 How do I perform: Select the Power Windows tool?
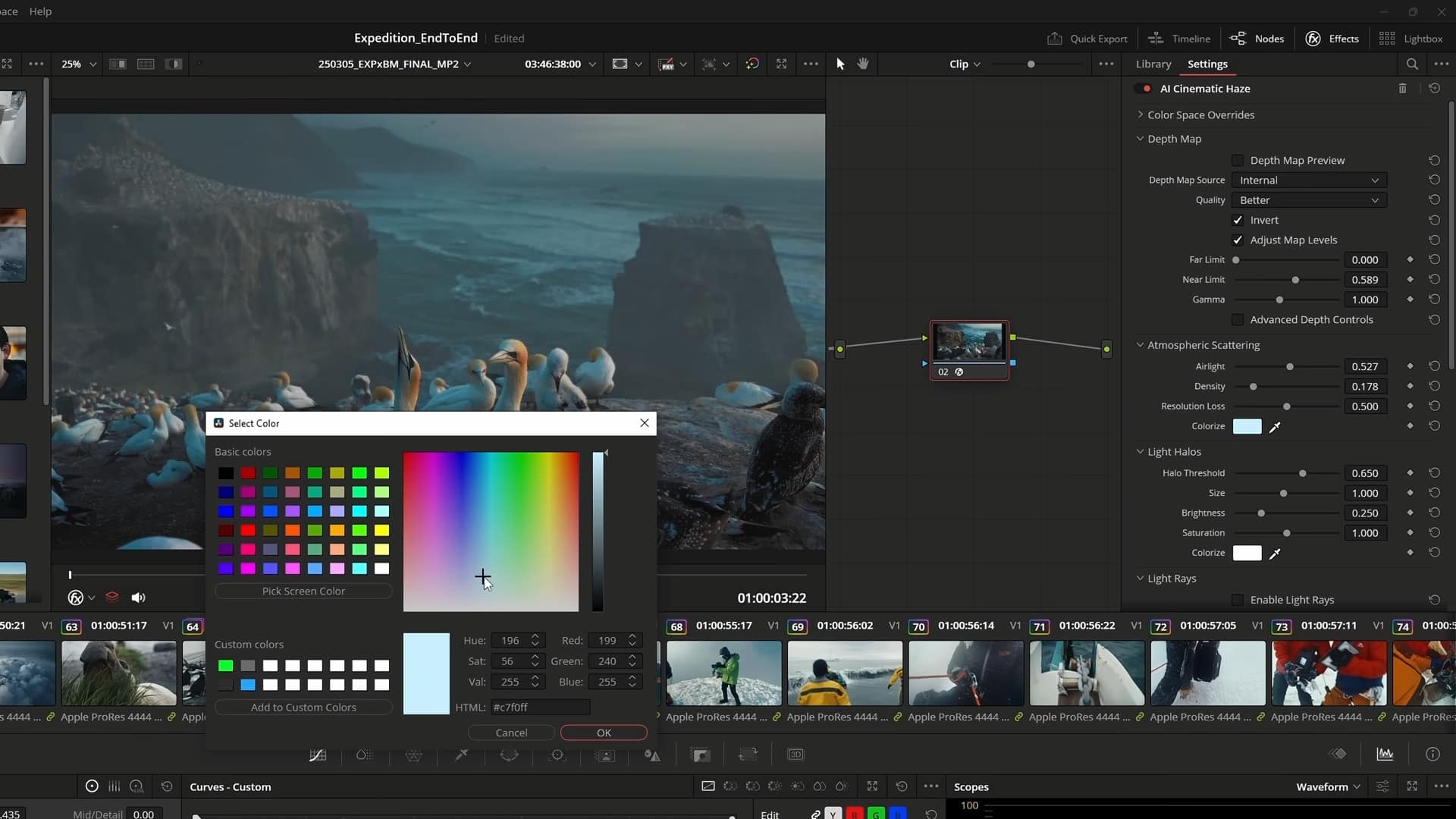pos(510,755)
